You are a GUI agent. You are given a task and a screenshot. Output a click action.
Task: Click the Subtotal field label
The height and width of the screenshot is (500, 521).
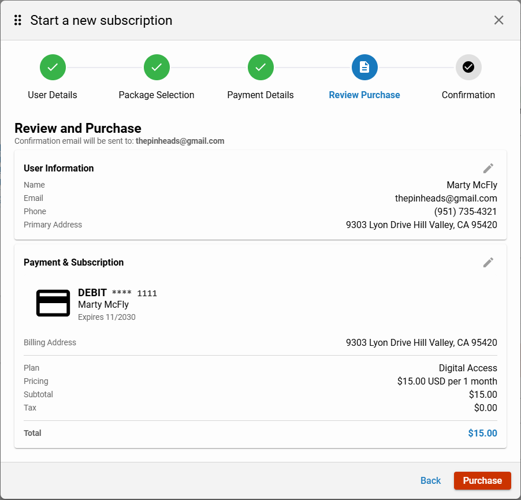point(38,394)
